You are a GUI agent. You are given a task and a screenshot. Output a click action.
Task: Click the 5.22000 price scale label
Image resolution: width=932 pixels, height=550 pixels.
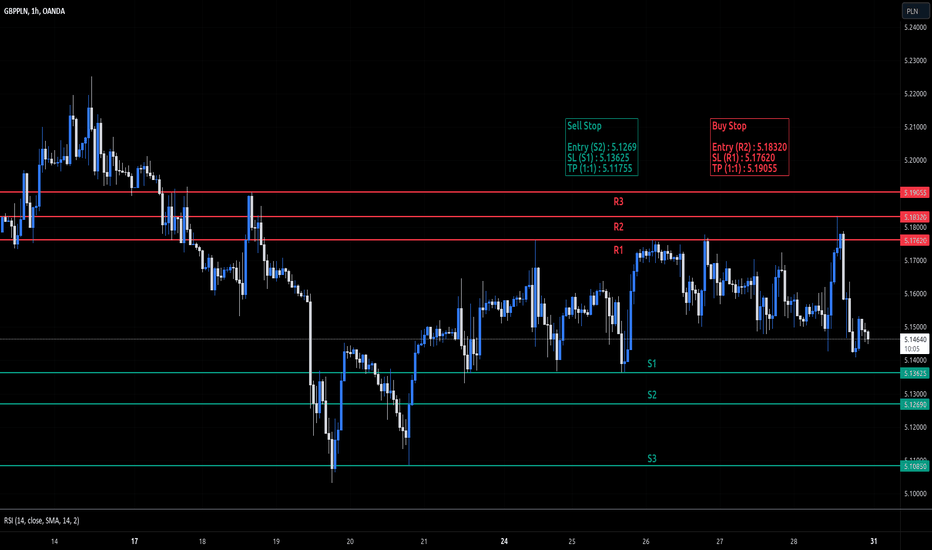click(915, 94)
